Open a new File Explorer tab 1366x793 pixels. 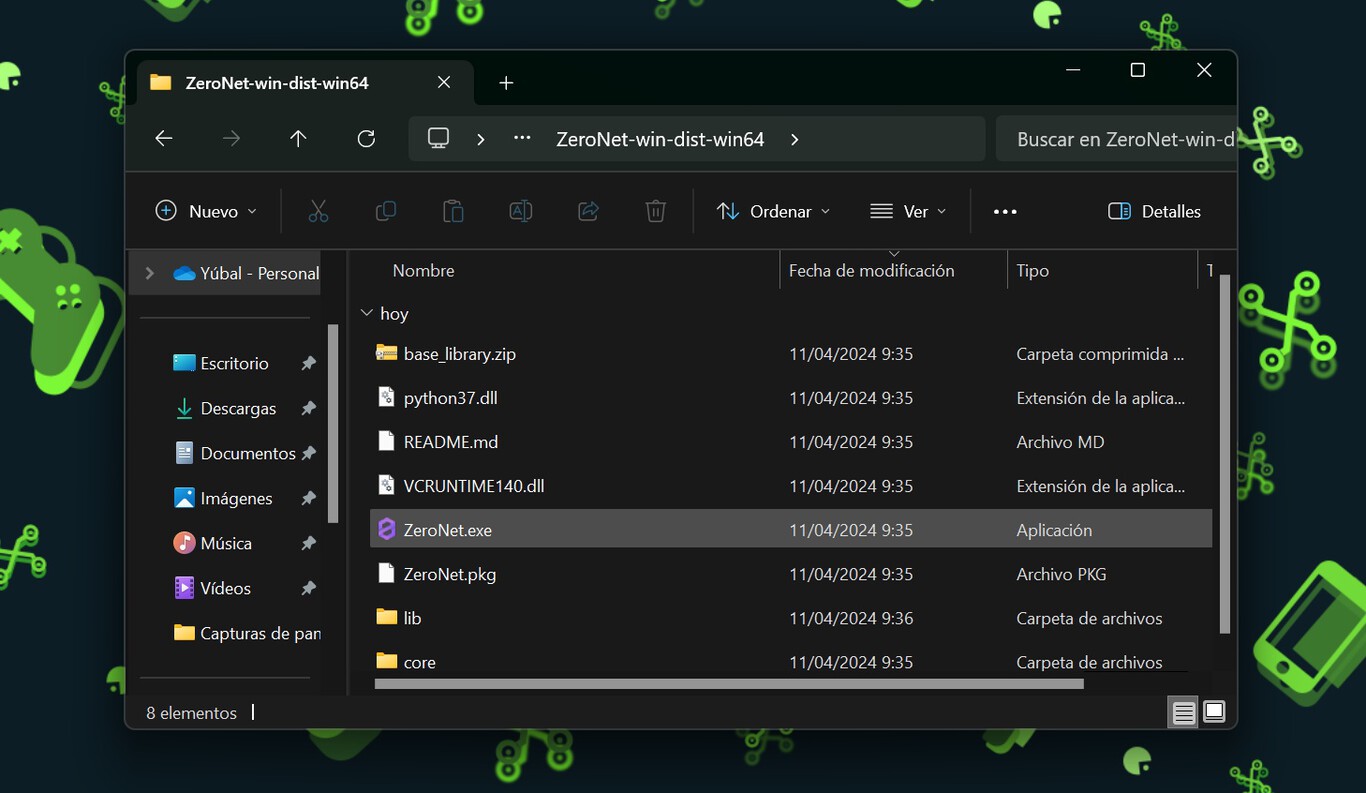coord(505,82)
